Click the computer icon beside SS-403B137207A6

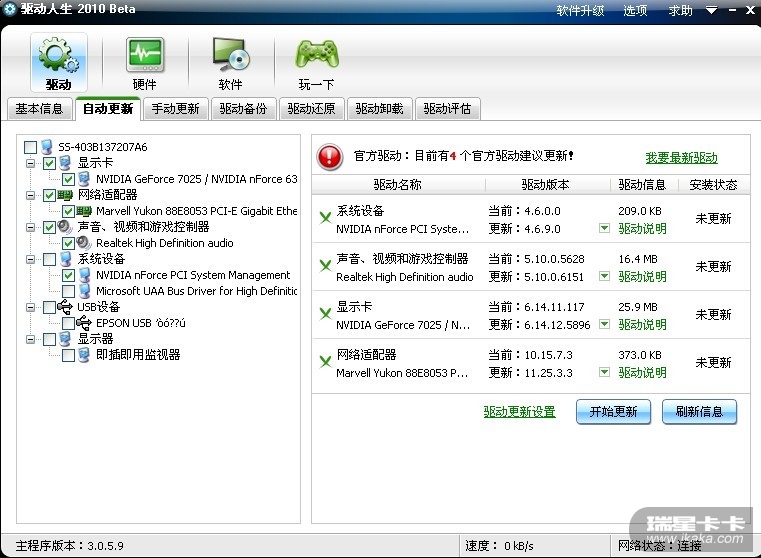[x=47, y=147]
